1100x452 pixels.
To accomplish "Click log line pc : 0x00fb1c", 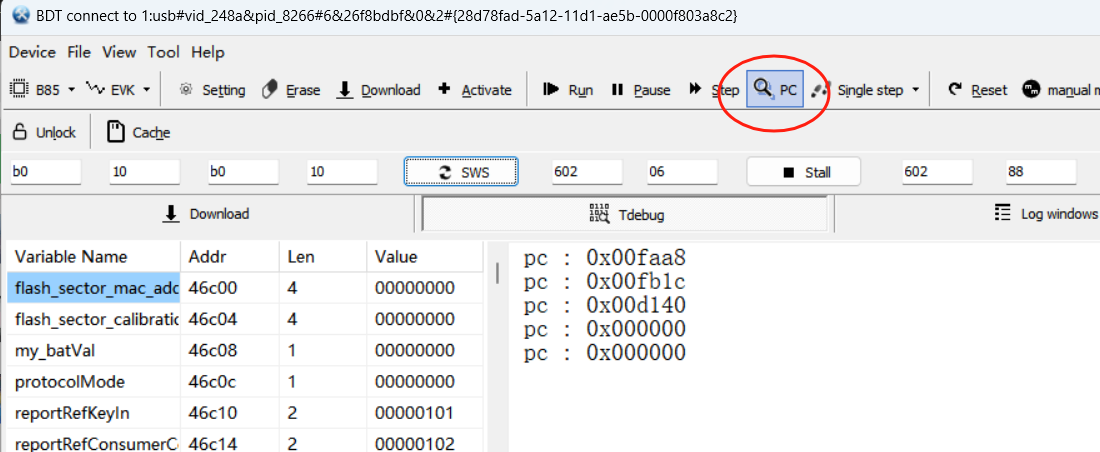I will 605,281.
